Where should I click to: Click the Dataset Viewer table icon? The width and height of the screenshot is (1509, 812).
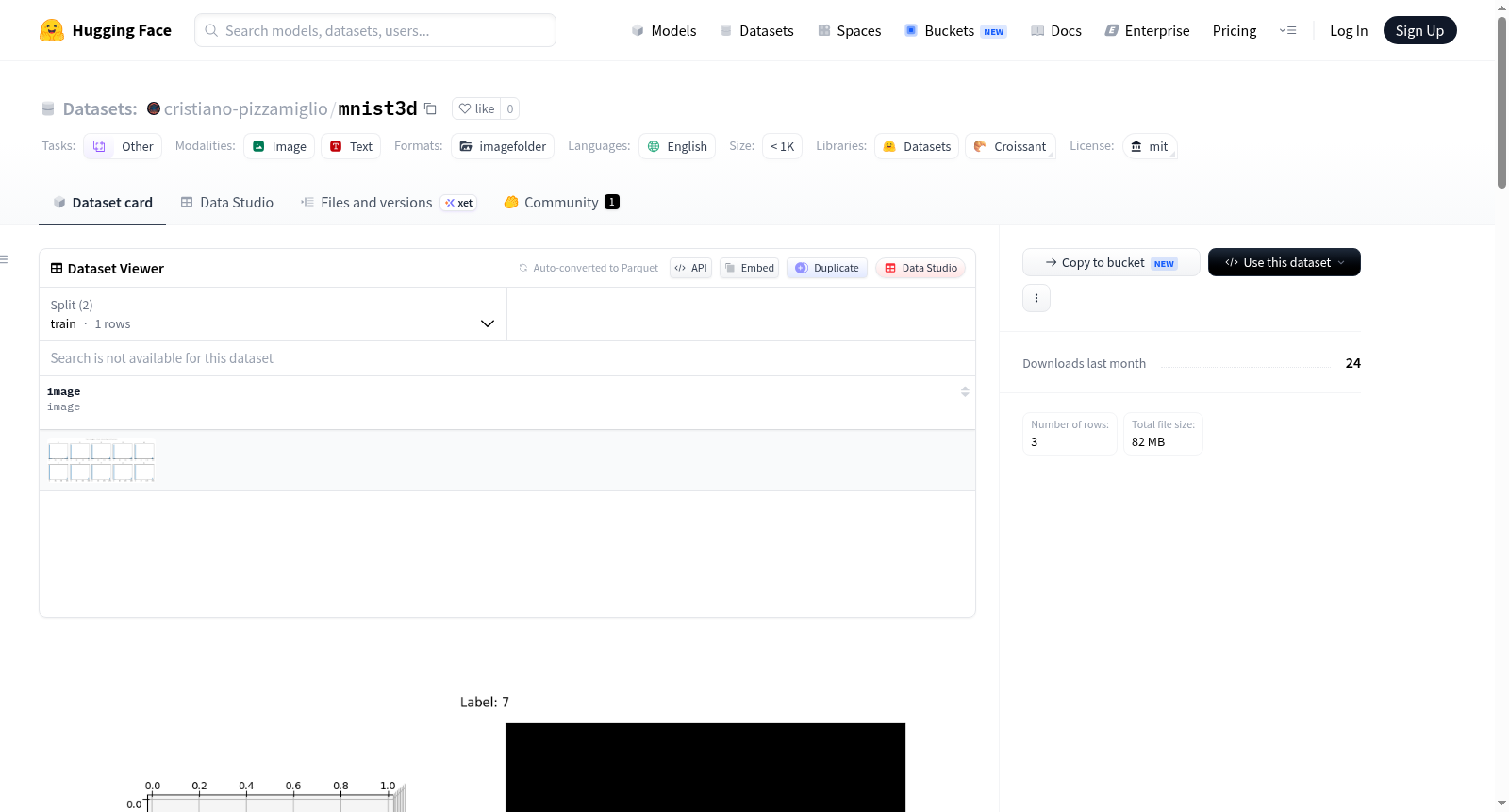coord(57,268)
